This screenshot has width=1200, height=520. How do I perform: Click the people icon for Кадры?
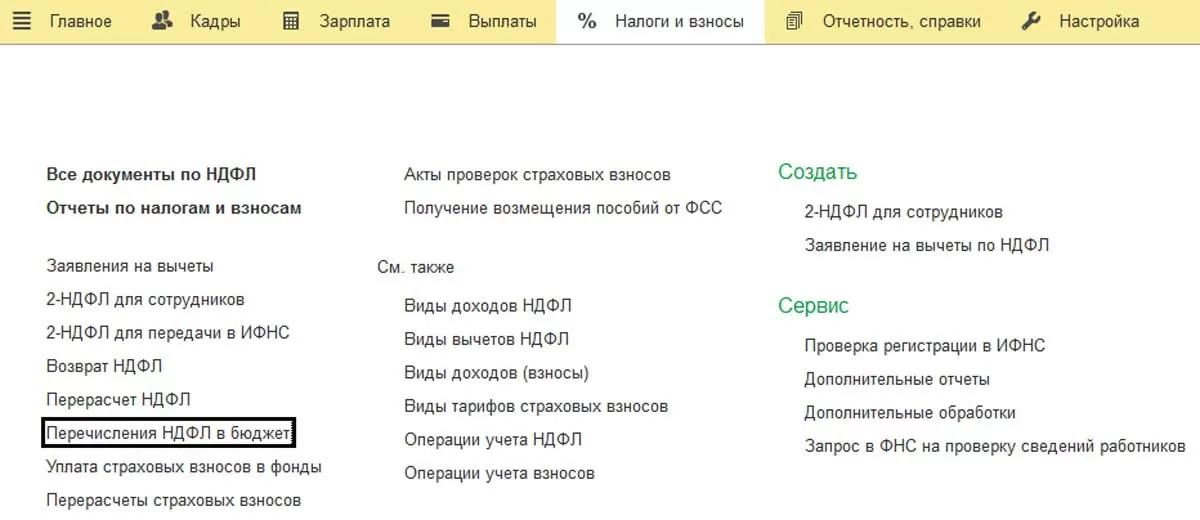click(x=163, y=21)
